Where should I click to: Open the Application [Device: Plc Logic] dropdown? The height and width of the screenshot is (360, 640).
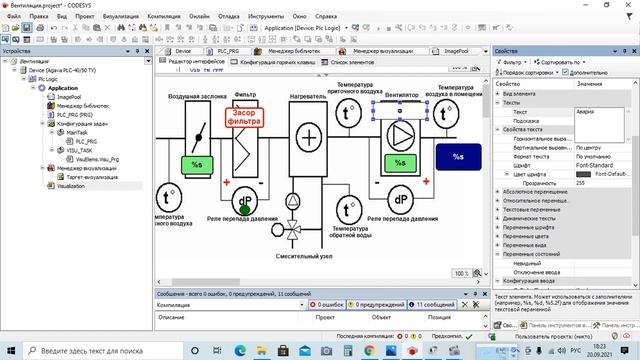347,28
